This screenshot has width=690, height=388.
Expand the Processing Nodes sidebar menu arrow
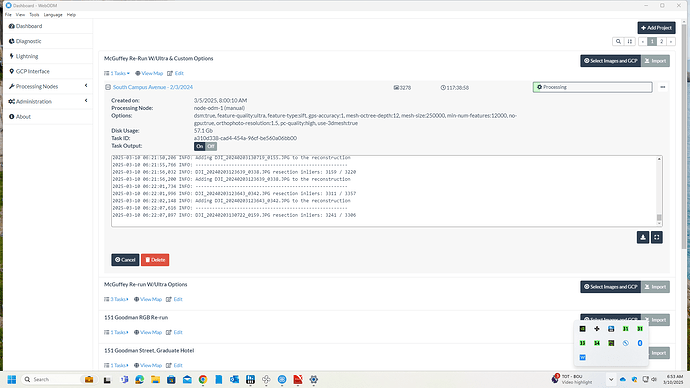tap(86, 86)
